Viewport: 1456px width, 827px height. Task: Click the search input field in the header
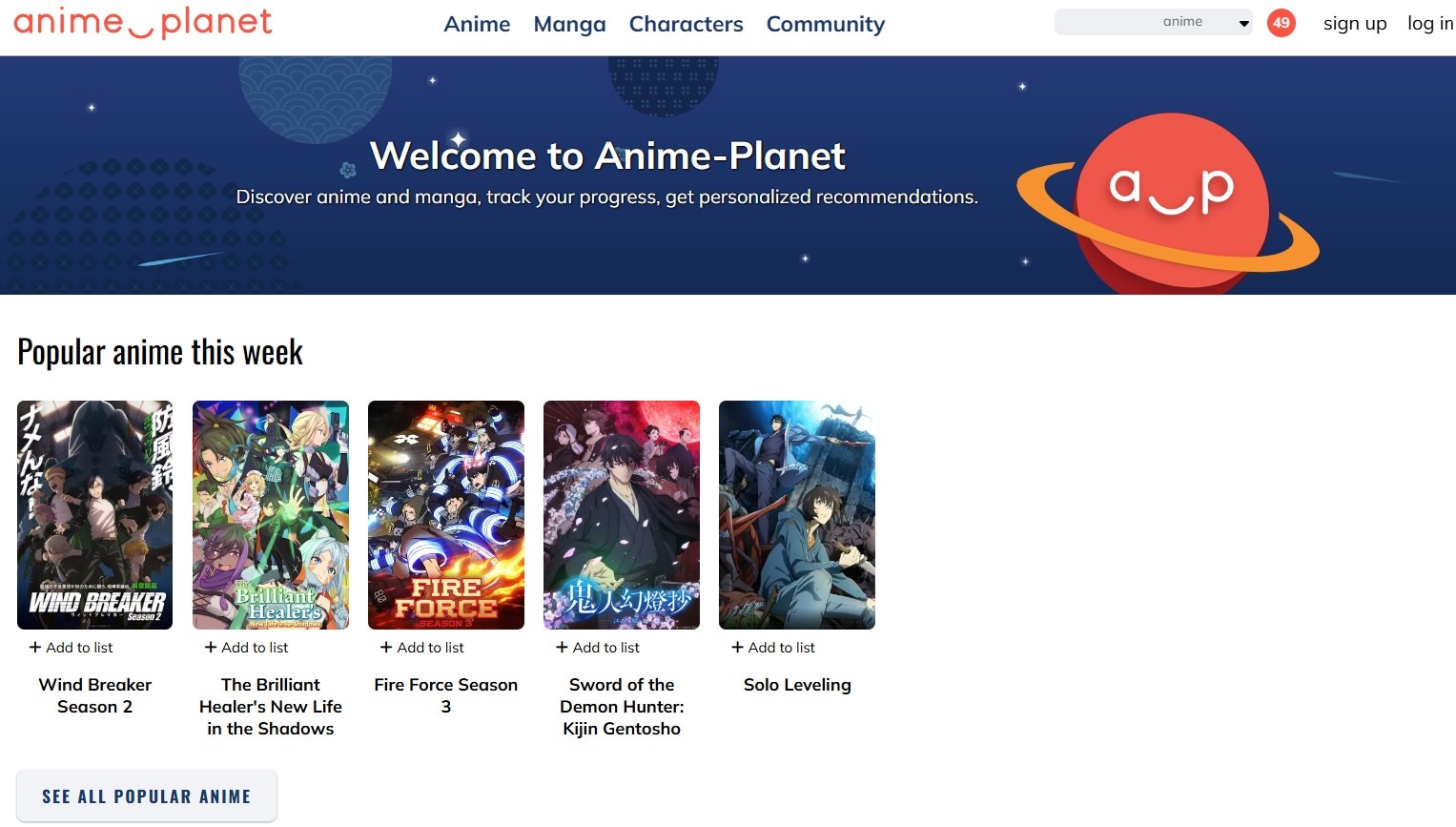(x=1106, y=22)
